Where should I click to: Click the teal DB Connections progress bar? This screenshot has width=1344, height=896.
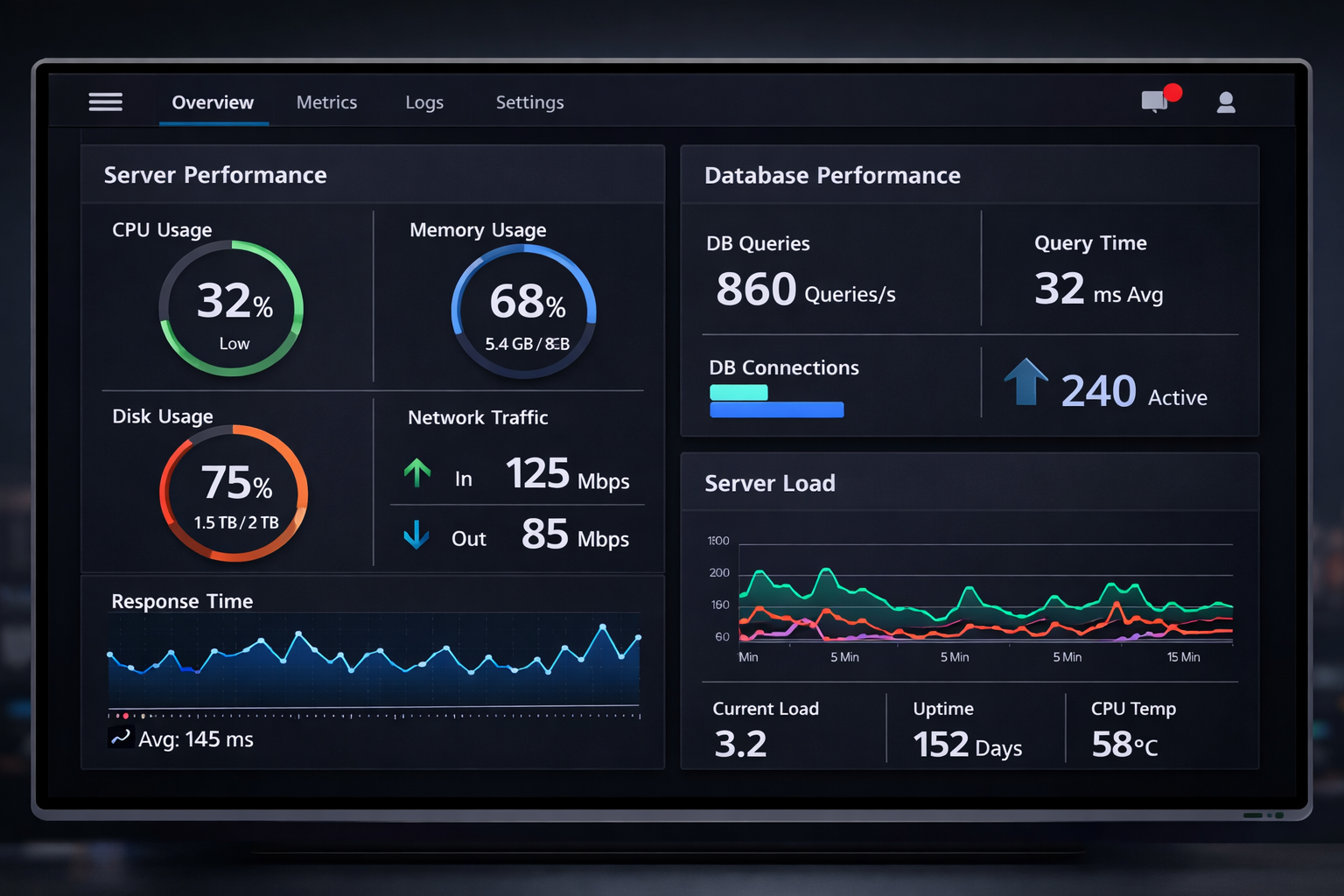point(739,394)
